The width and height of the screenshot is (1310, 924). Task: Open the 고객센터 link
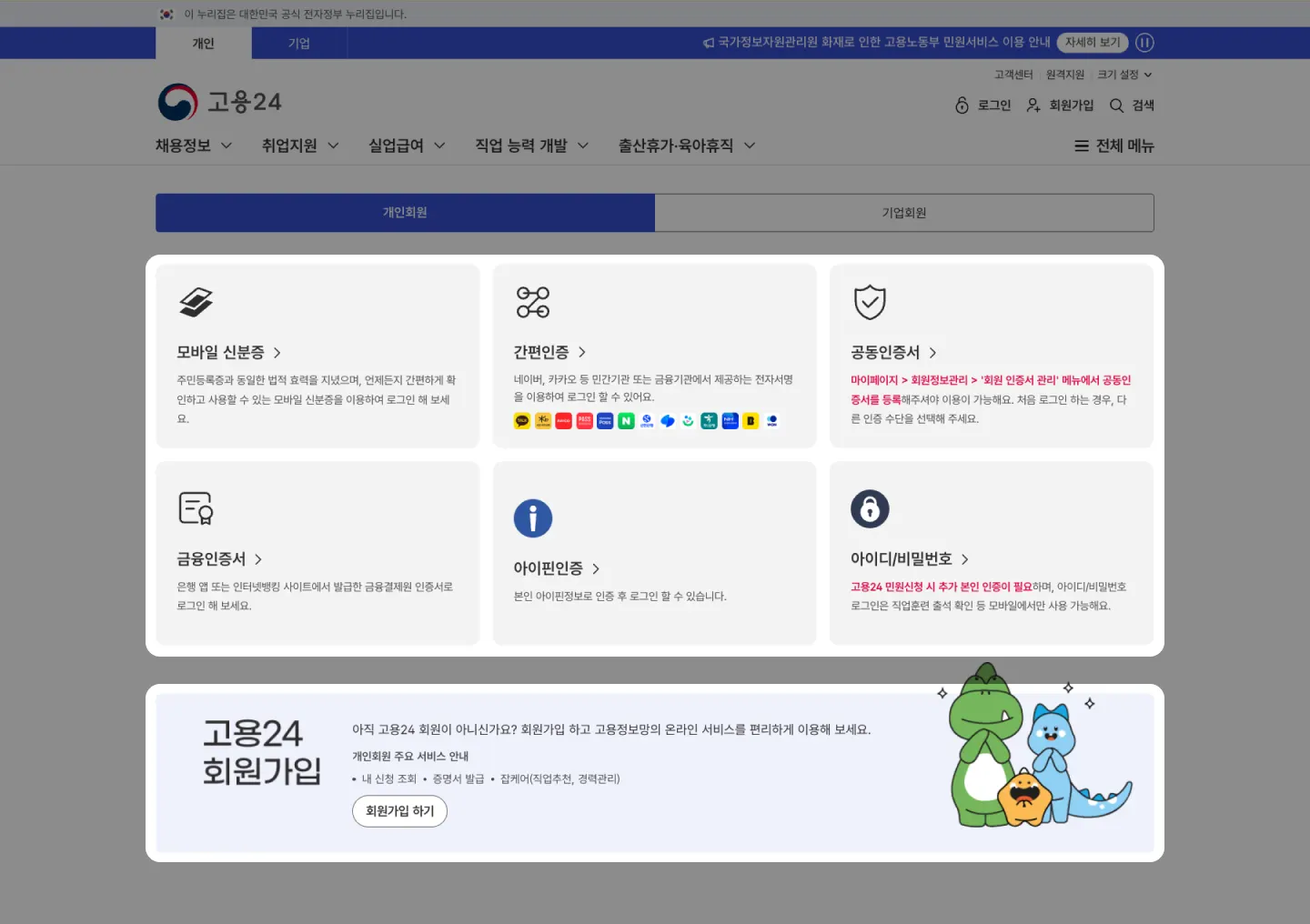point(1013,75)
